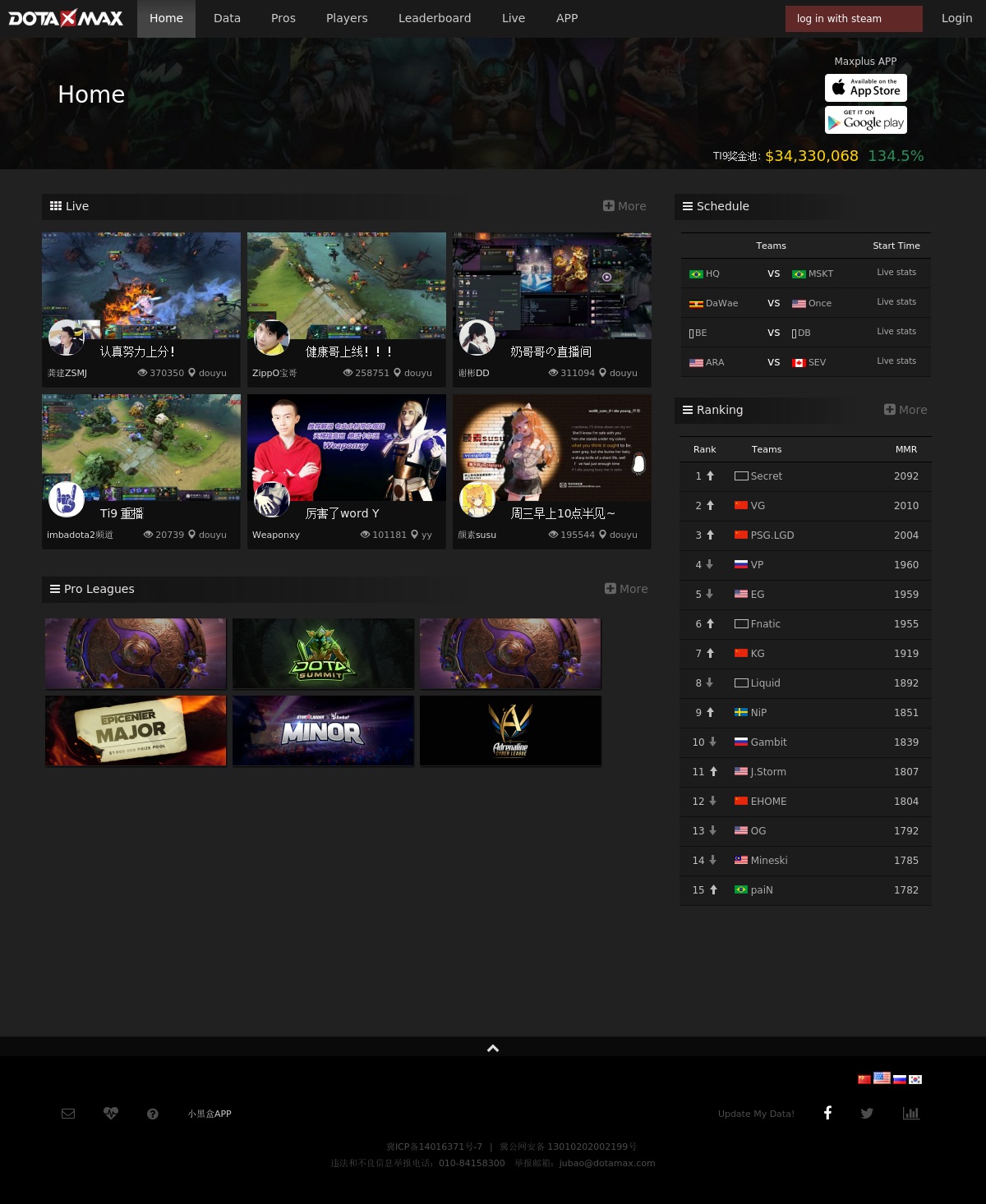Switch language with the US flag
Image resolution: width=986 pixels, height=1204 pixels.
[x=882, y=1078]
